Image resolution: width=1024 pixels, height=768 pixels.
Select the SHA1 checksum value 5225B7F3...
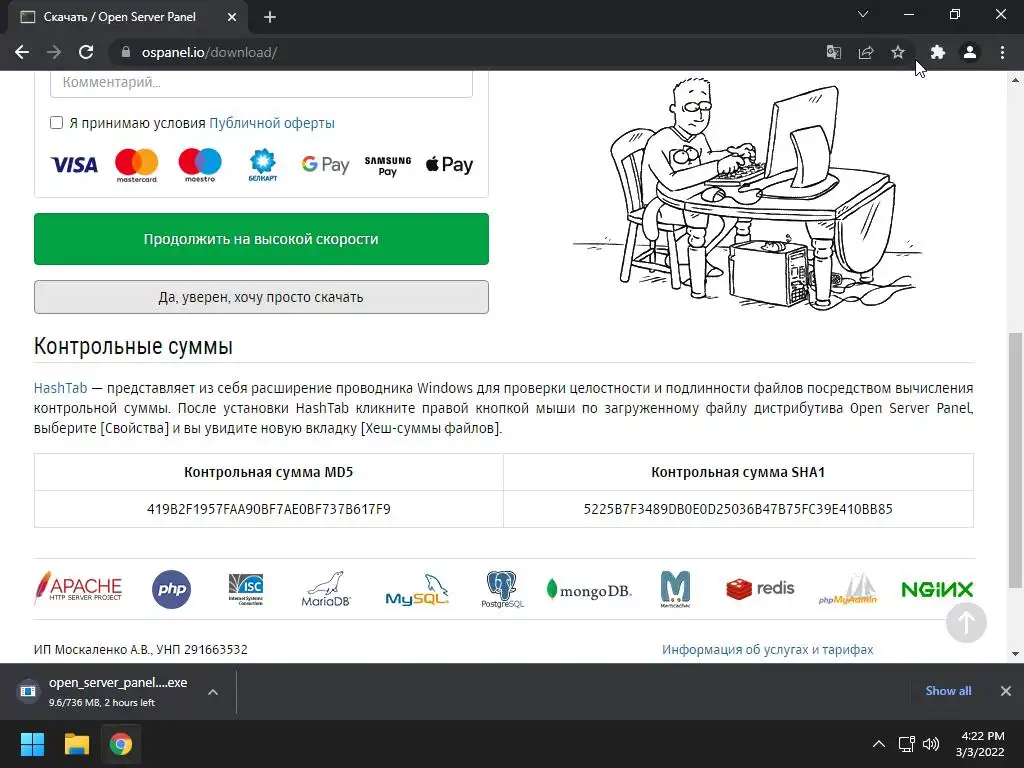click(738, 509)
